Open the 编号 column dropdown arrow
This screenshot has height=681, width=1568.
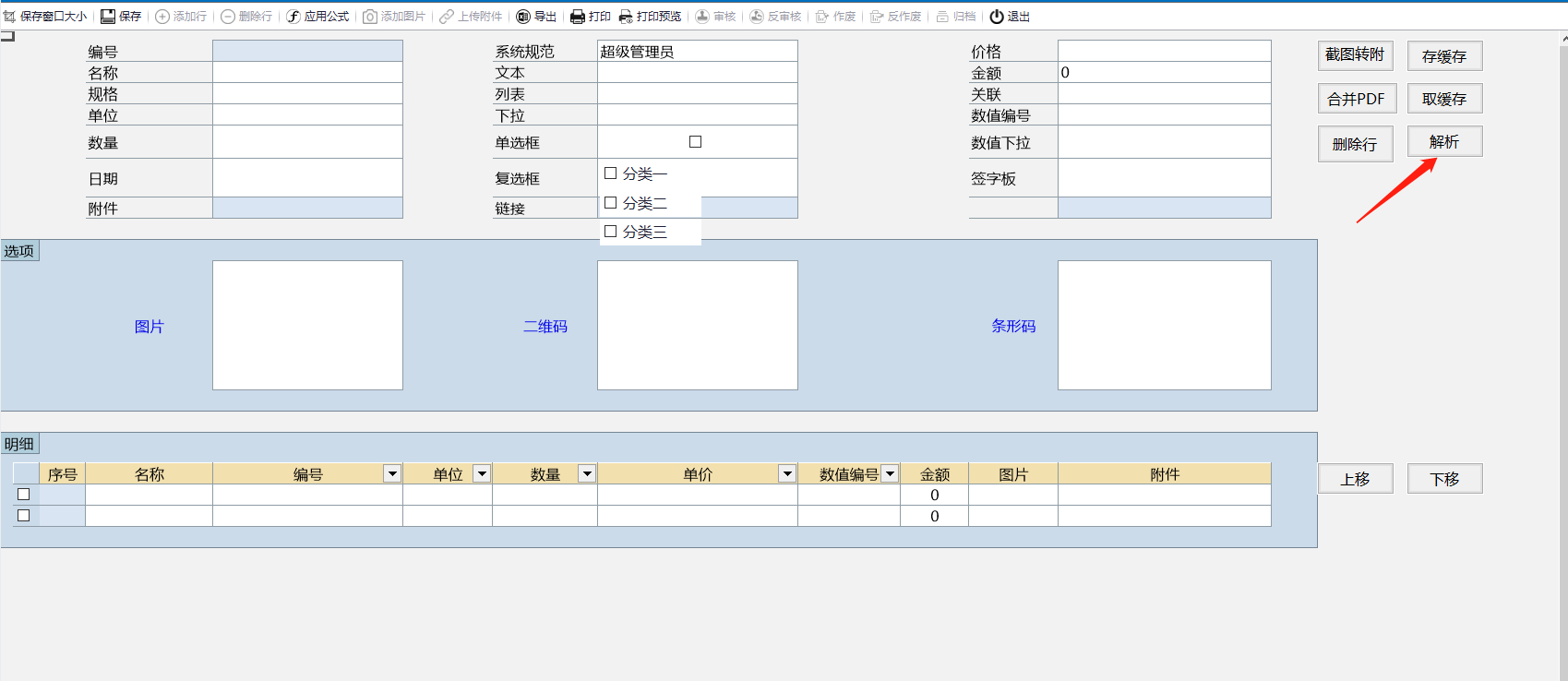(x=392, y=474)
